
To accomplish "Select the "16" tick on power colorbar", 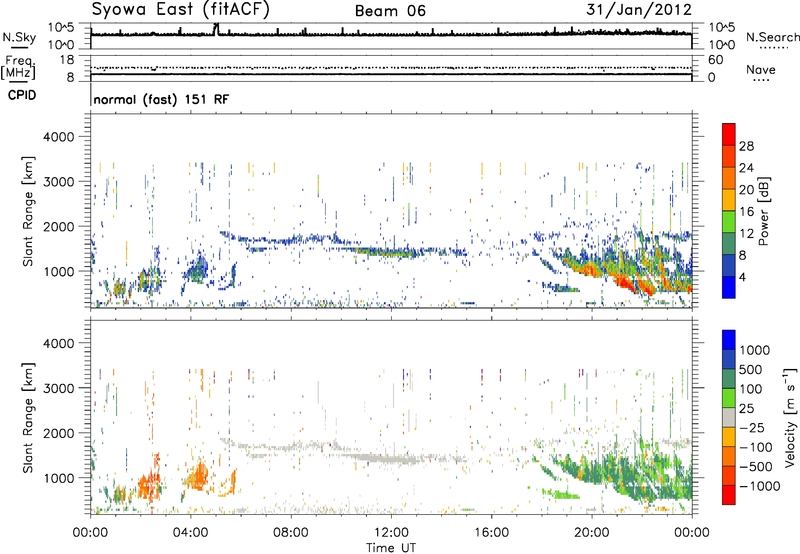I will (746, 212).
